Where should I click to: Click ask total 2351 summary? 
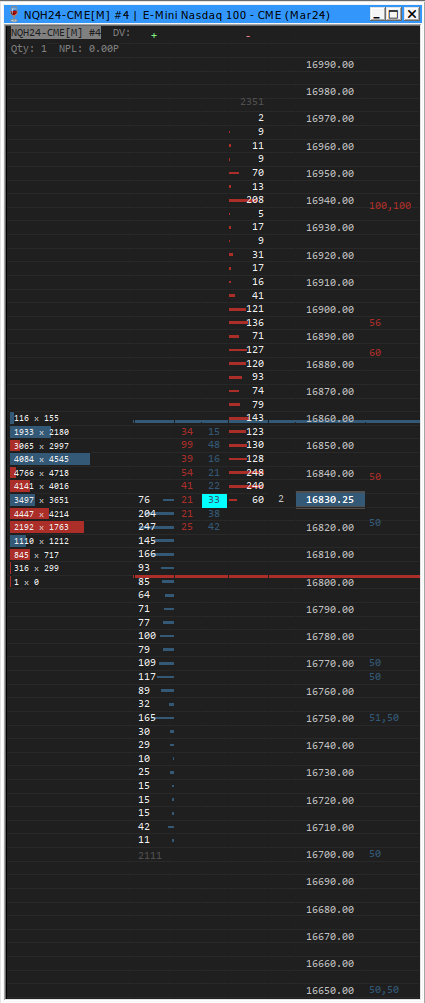[252, 102]
